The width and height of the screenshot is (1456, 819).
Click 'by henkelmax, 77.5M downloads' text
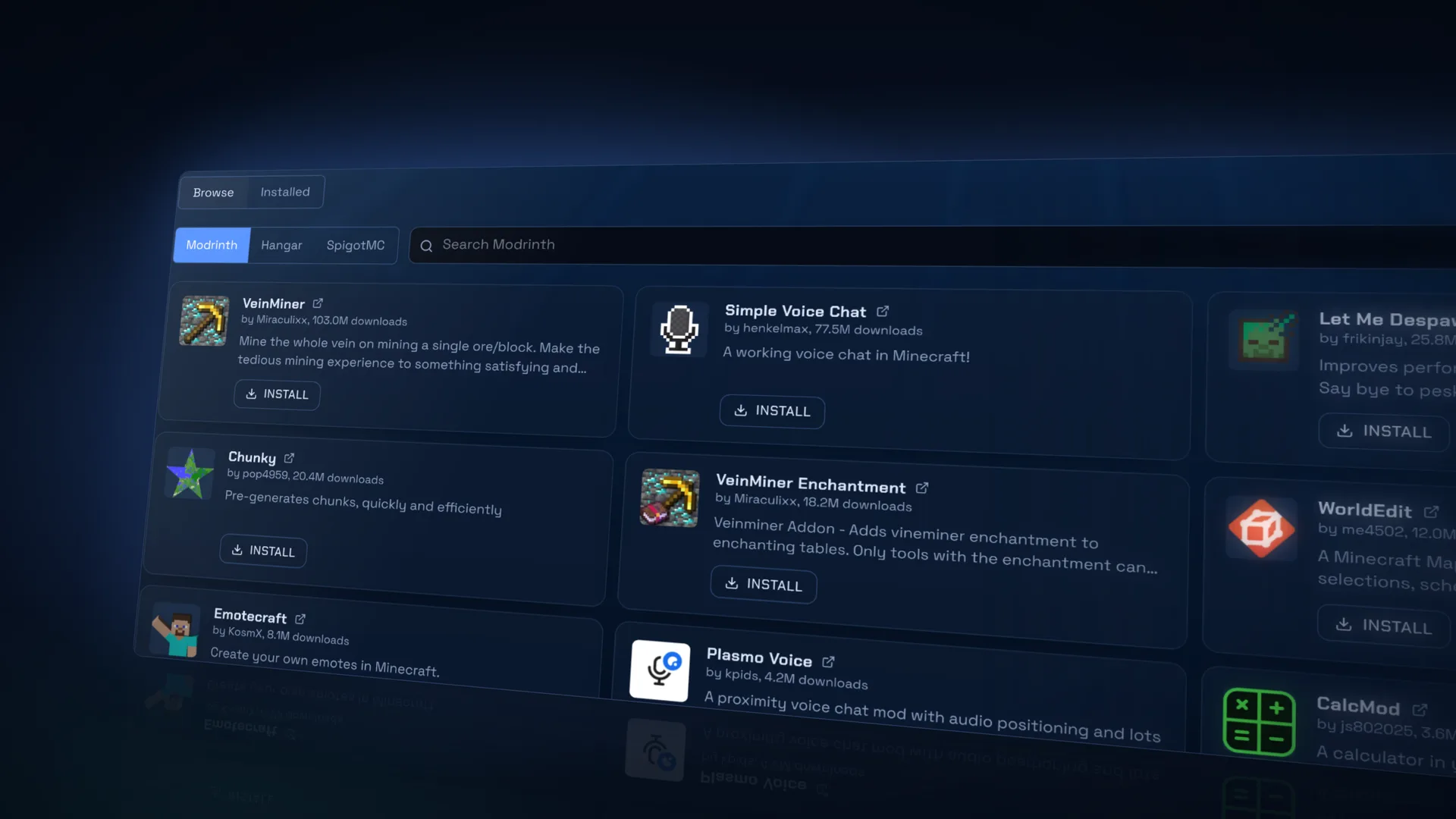[x=824, y=329]
